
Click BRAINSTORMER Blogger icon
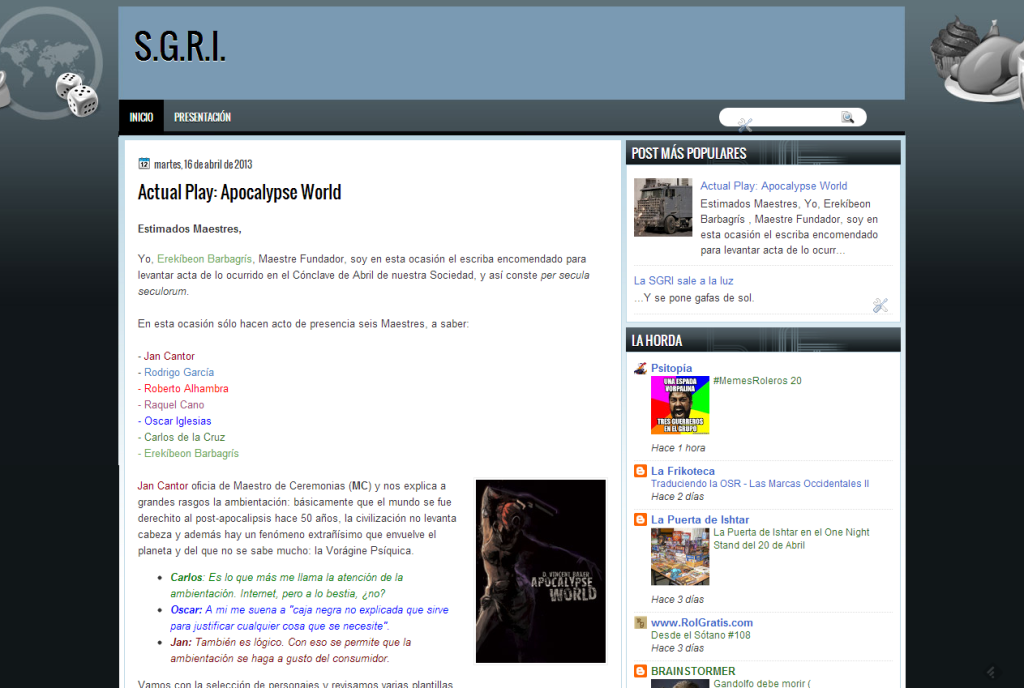641,671
